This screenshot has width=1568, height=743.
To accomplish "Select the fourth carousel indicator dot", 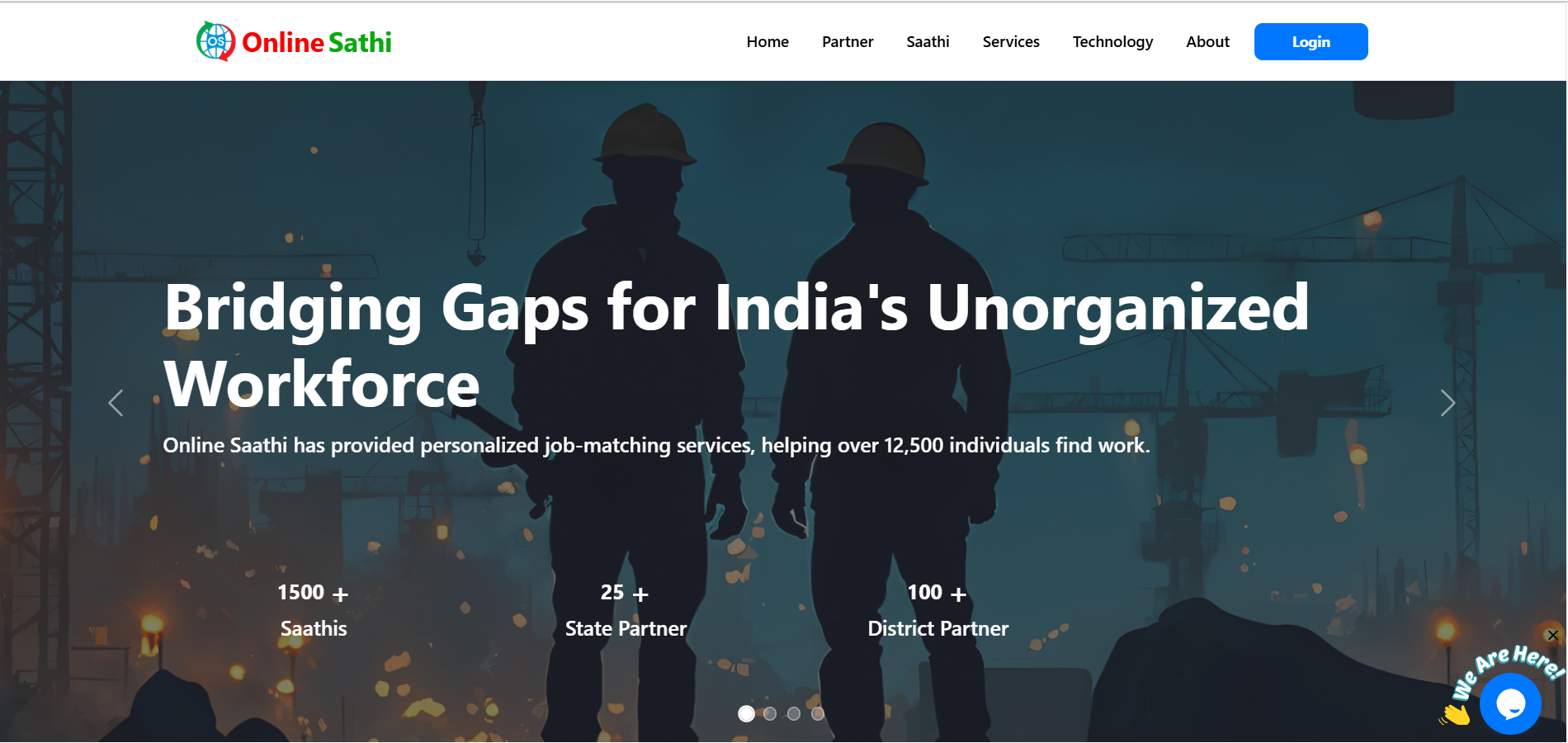I will (x=818, y=713).
